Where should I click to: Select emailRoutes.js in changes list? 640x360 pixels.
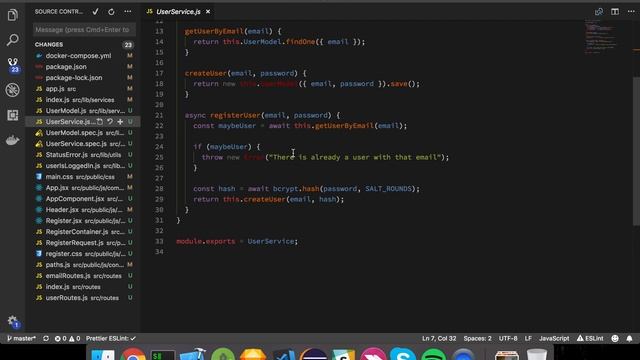pyautogui.click(x=83, y=276)
